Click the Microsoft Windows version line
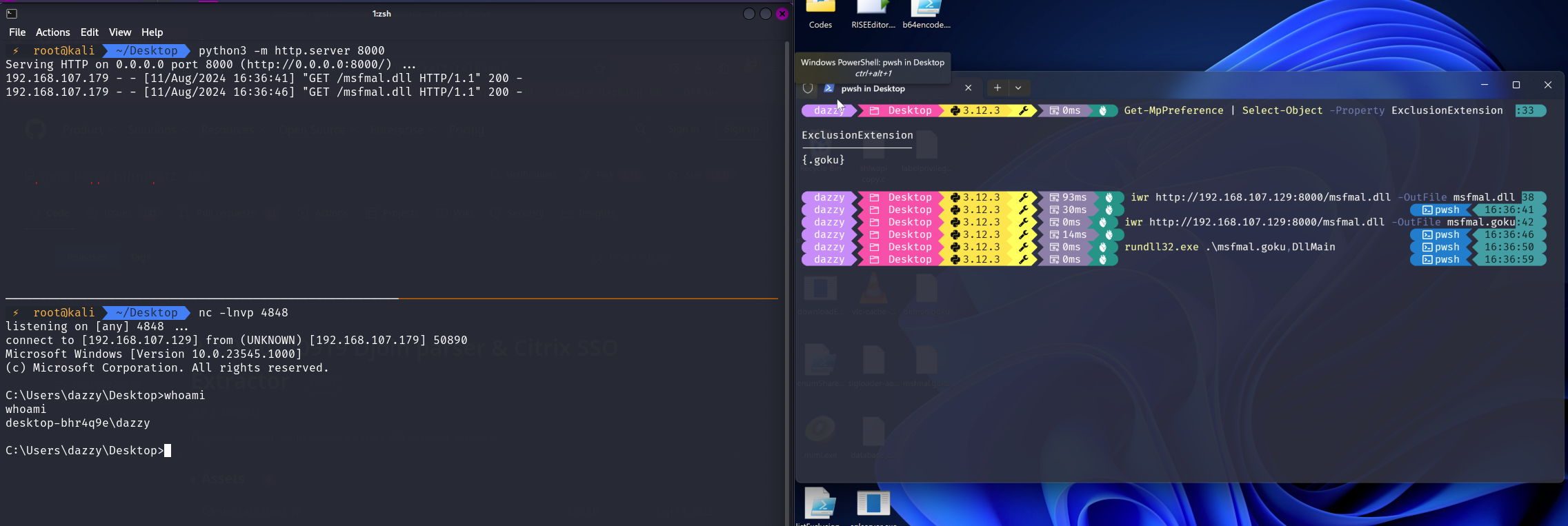 click(154, 354)
